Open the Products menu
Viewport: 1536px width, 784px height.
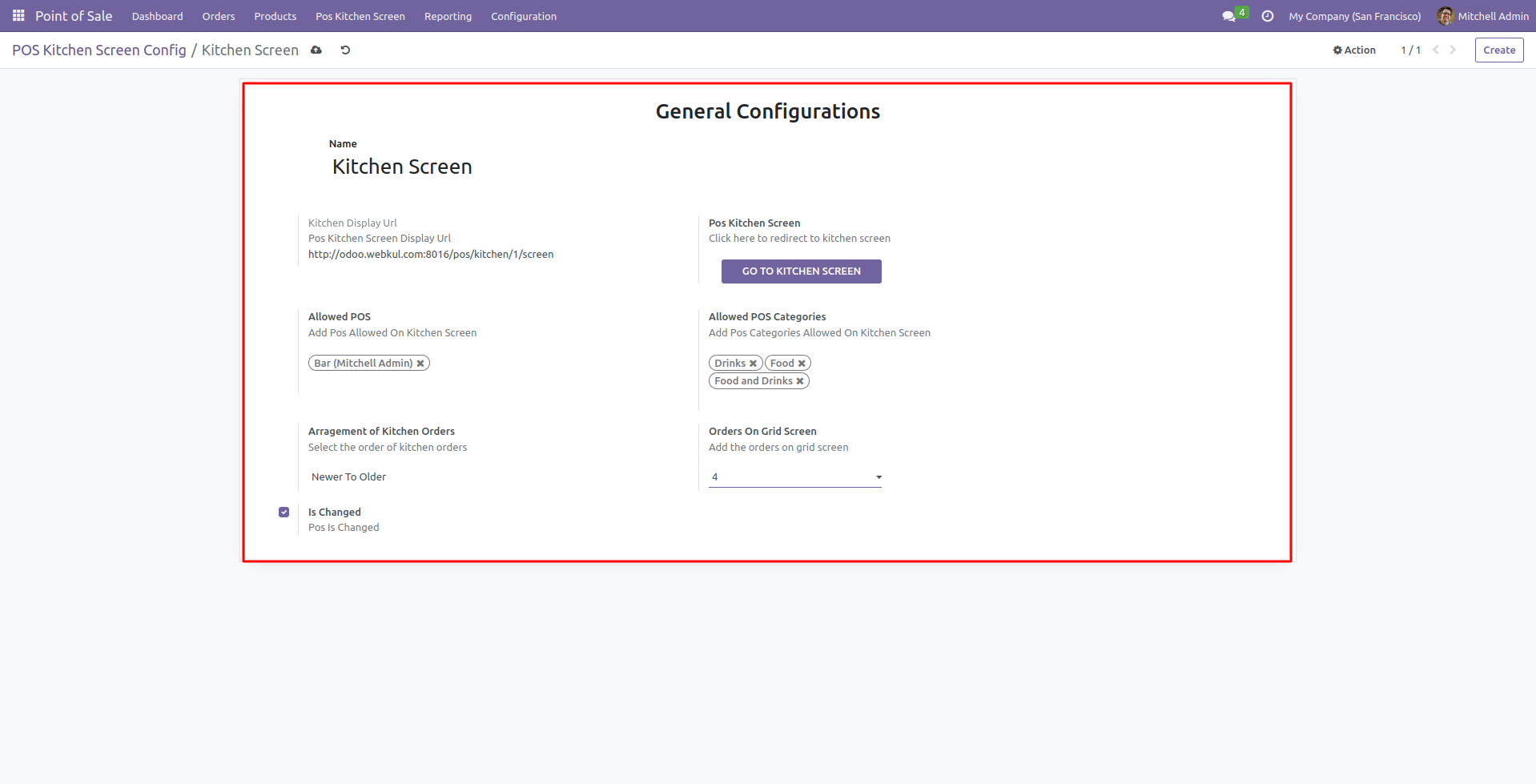(275, 16)
